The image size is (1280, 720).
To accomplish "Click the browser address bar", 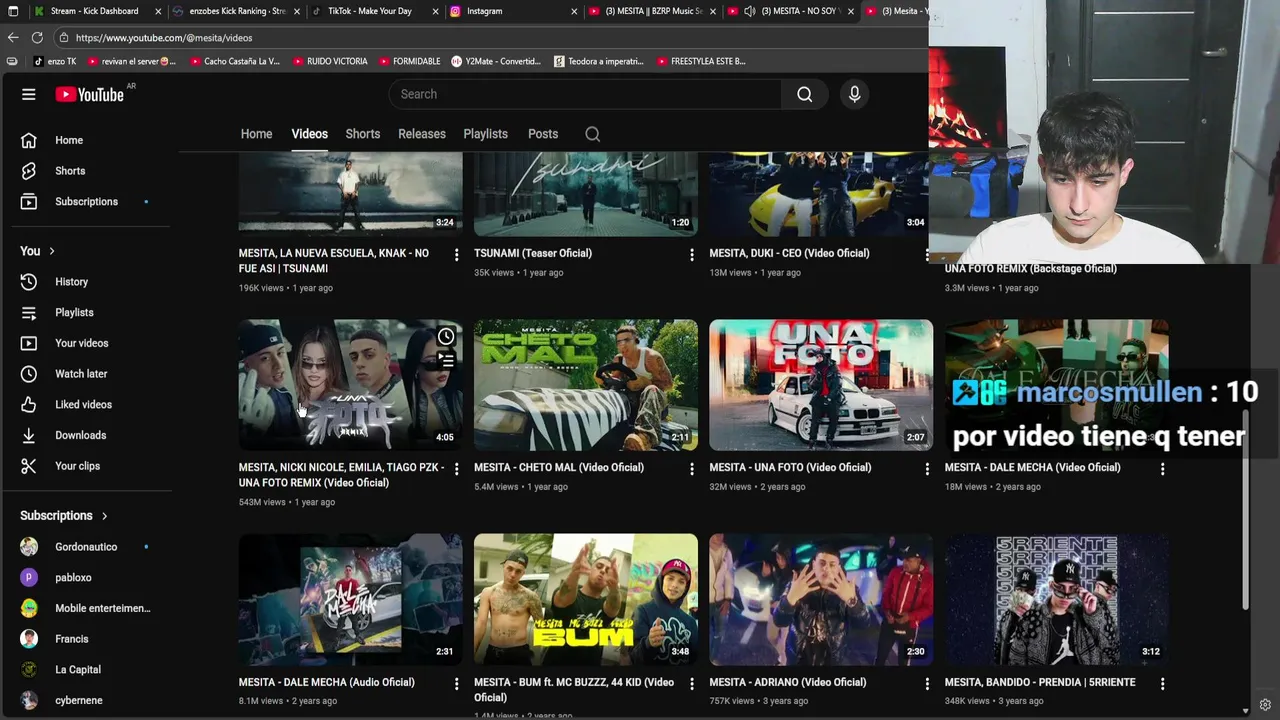I will click(490, 37).
